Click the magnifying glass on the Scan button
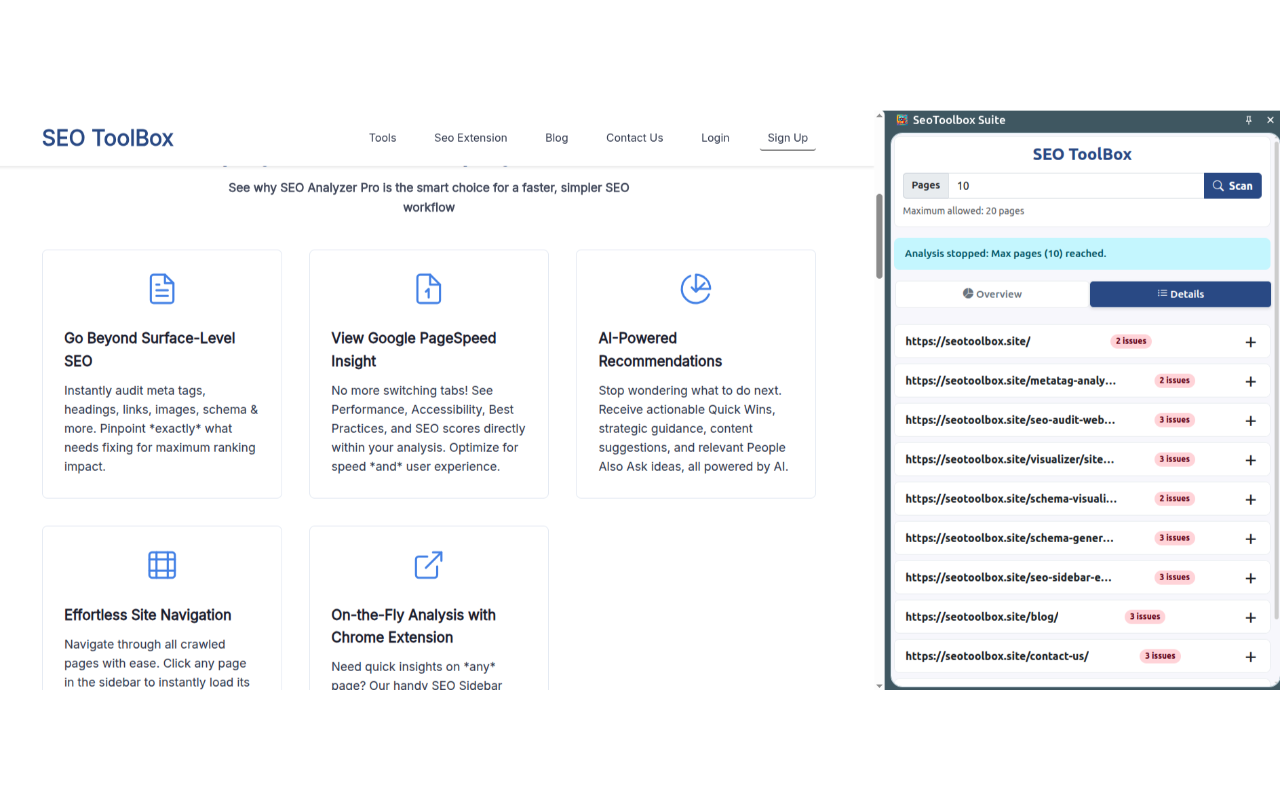Screen dimensions: 1280x800 1218,185
